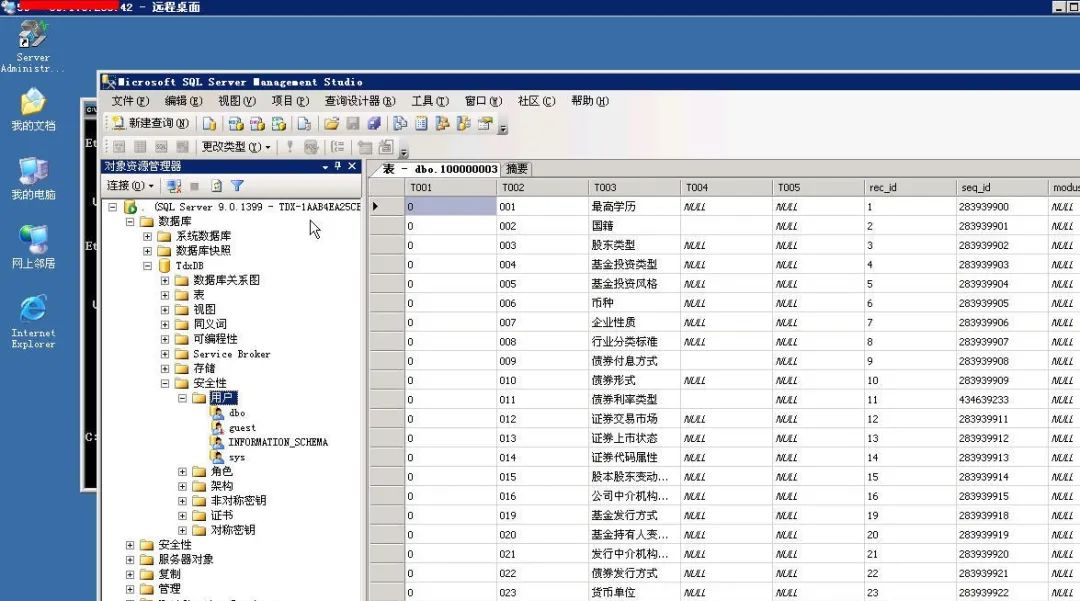Click the T003 column header
The height and width of the screenshot is (601, 1080).
point(634,187)
